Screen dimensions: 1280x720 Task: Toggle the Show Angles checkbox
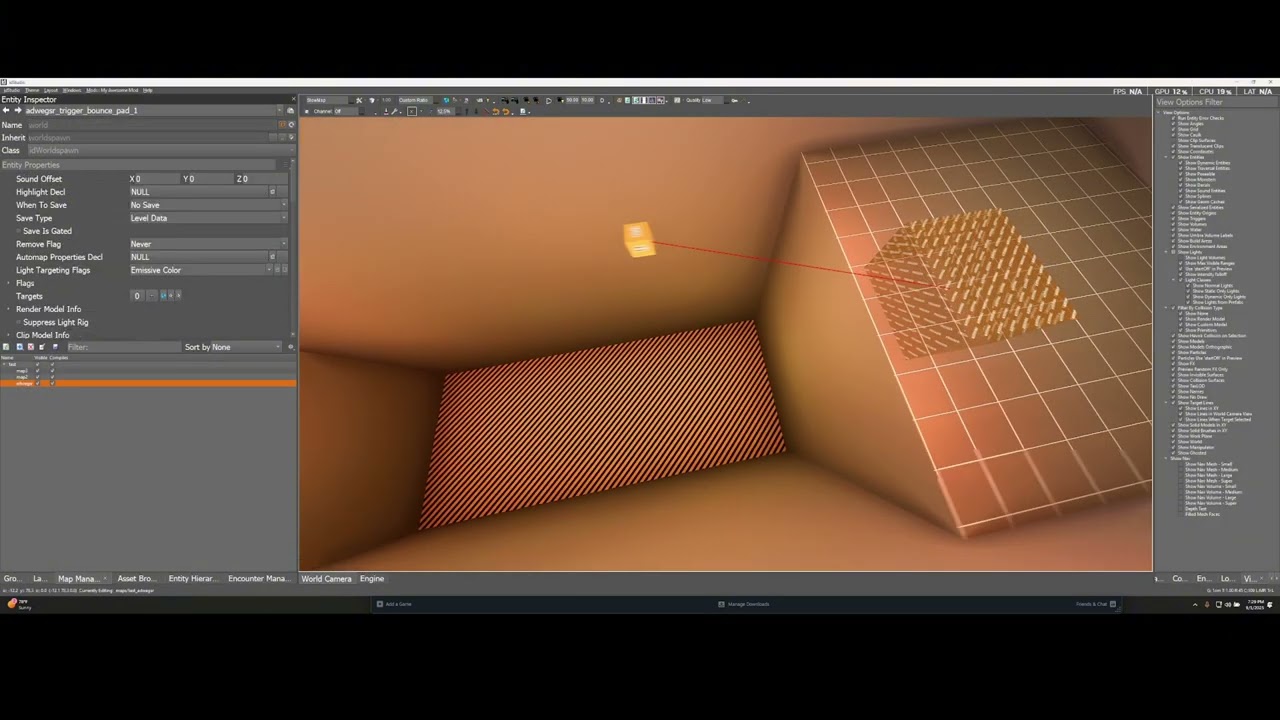1173,124
